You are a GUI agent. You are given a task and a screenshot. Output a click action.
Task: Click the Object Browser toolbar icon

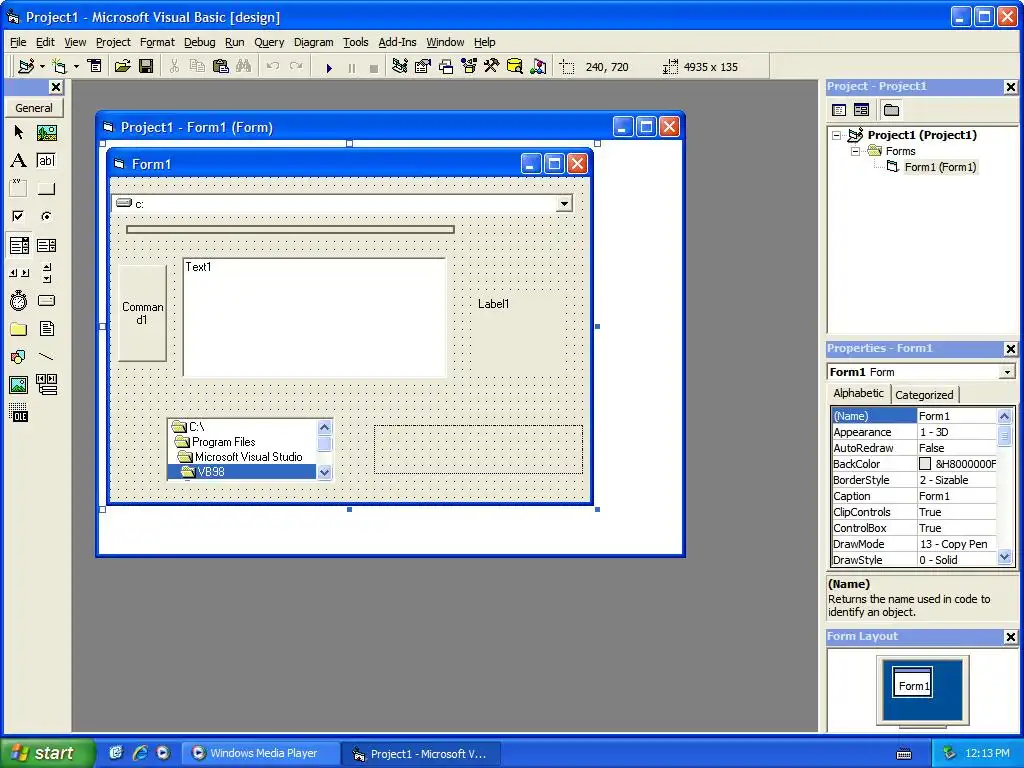(x=469, y=66)
